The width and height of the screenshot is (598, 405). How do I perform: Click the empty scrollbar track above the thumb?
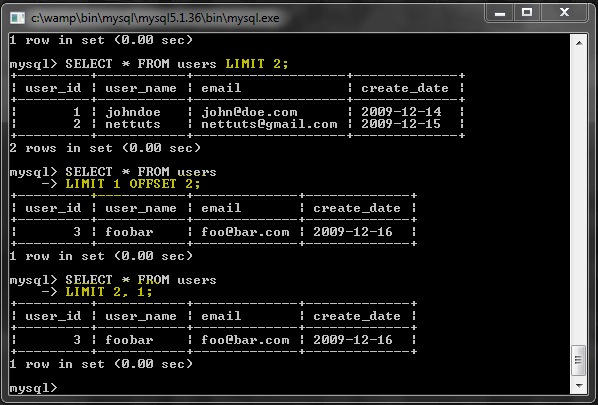579,198
